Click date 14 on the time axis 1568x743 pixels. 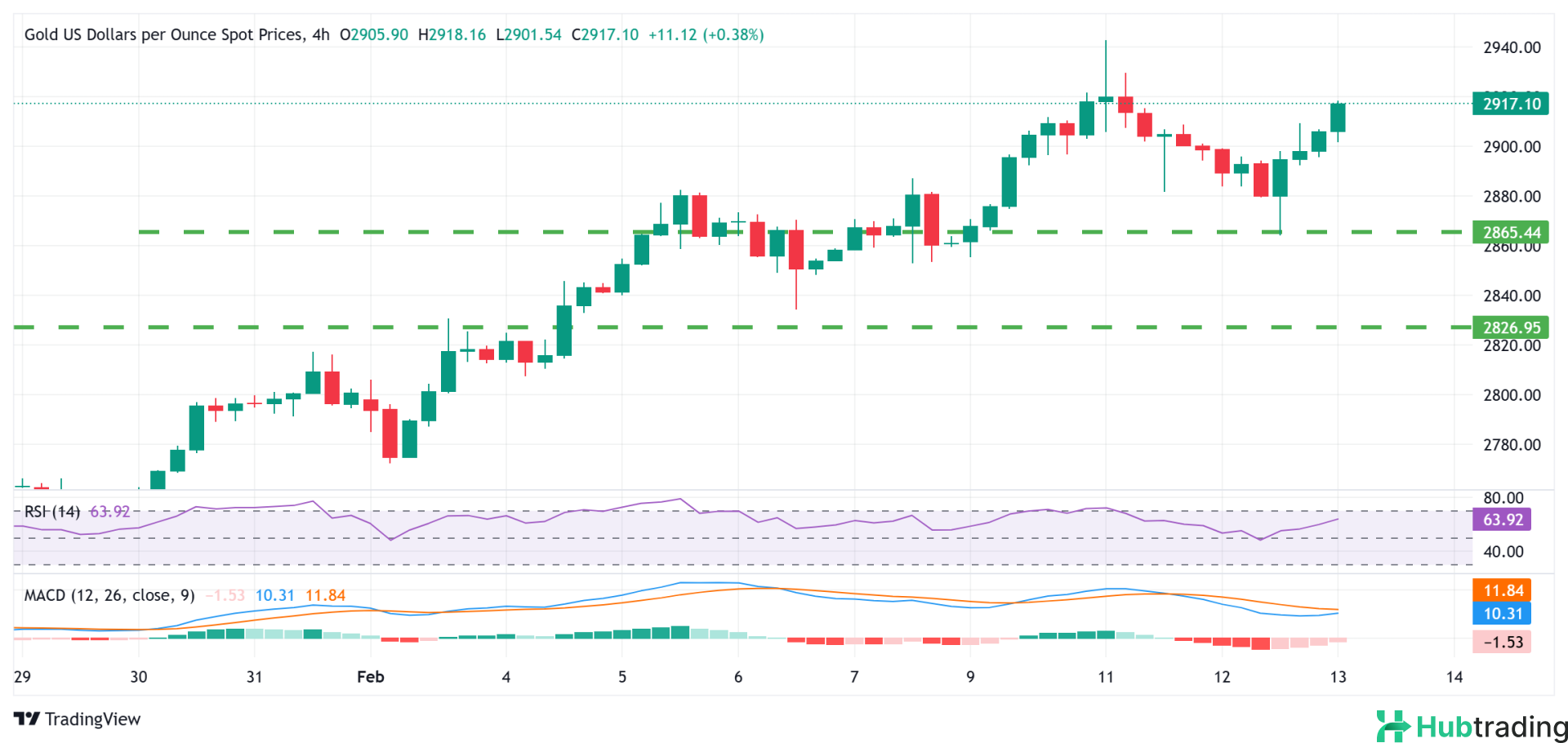pos(1454,677)
